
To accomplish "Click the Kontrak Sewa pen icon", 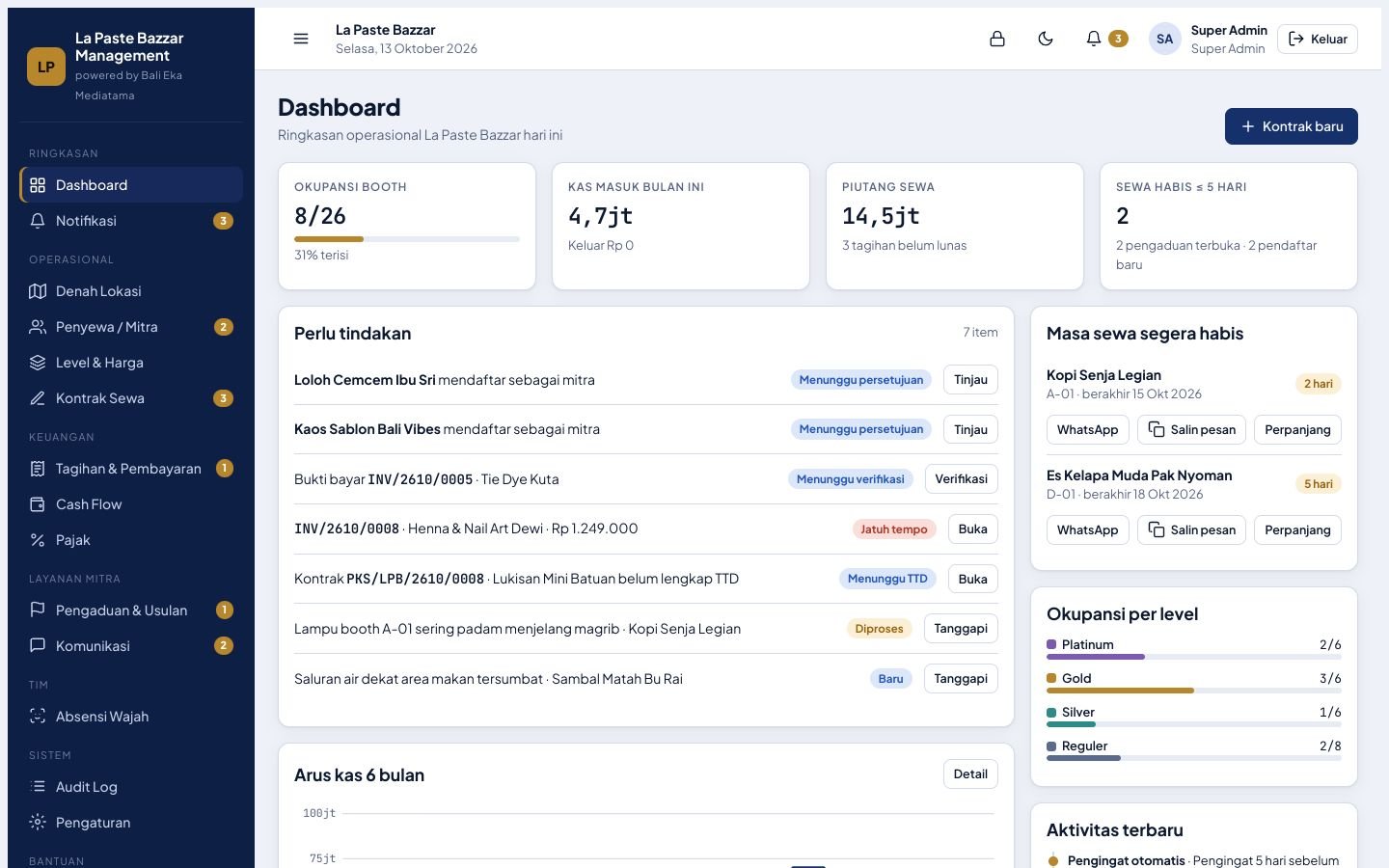I will (x=38, y=398).
